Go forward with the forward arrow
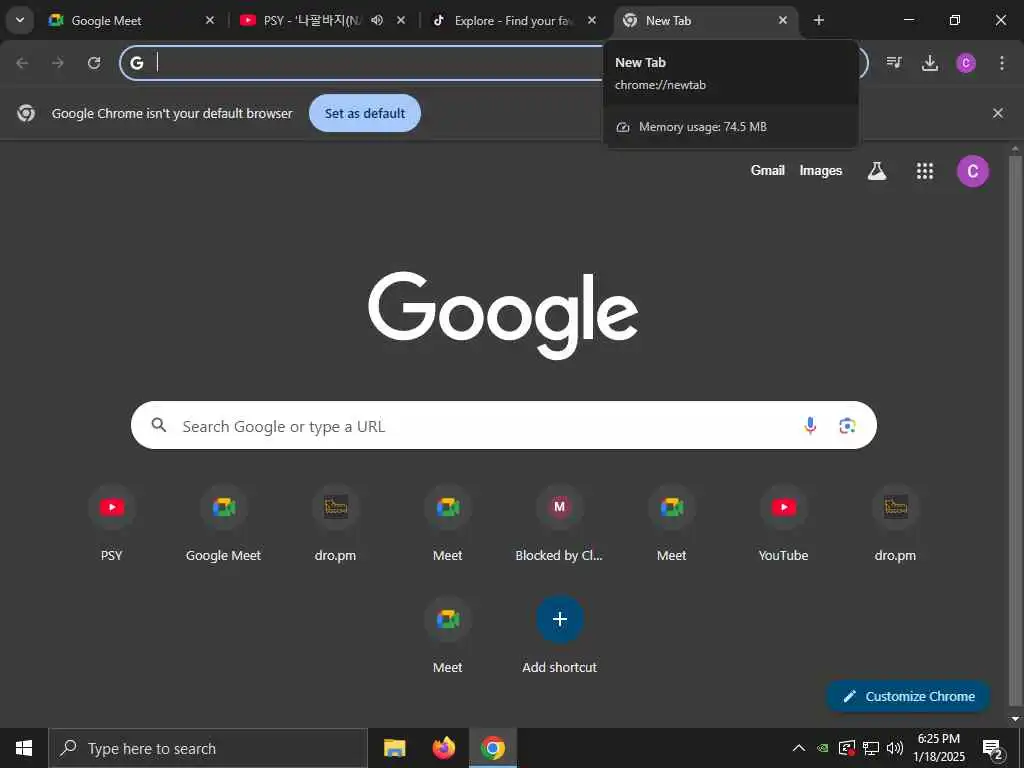1024x768 pixels. [58, 63]
